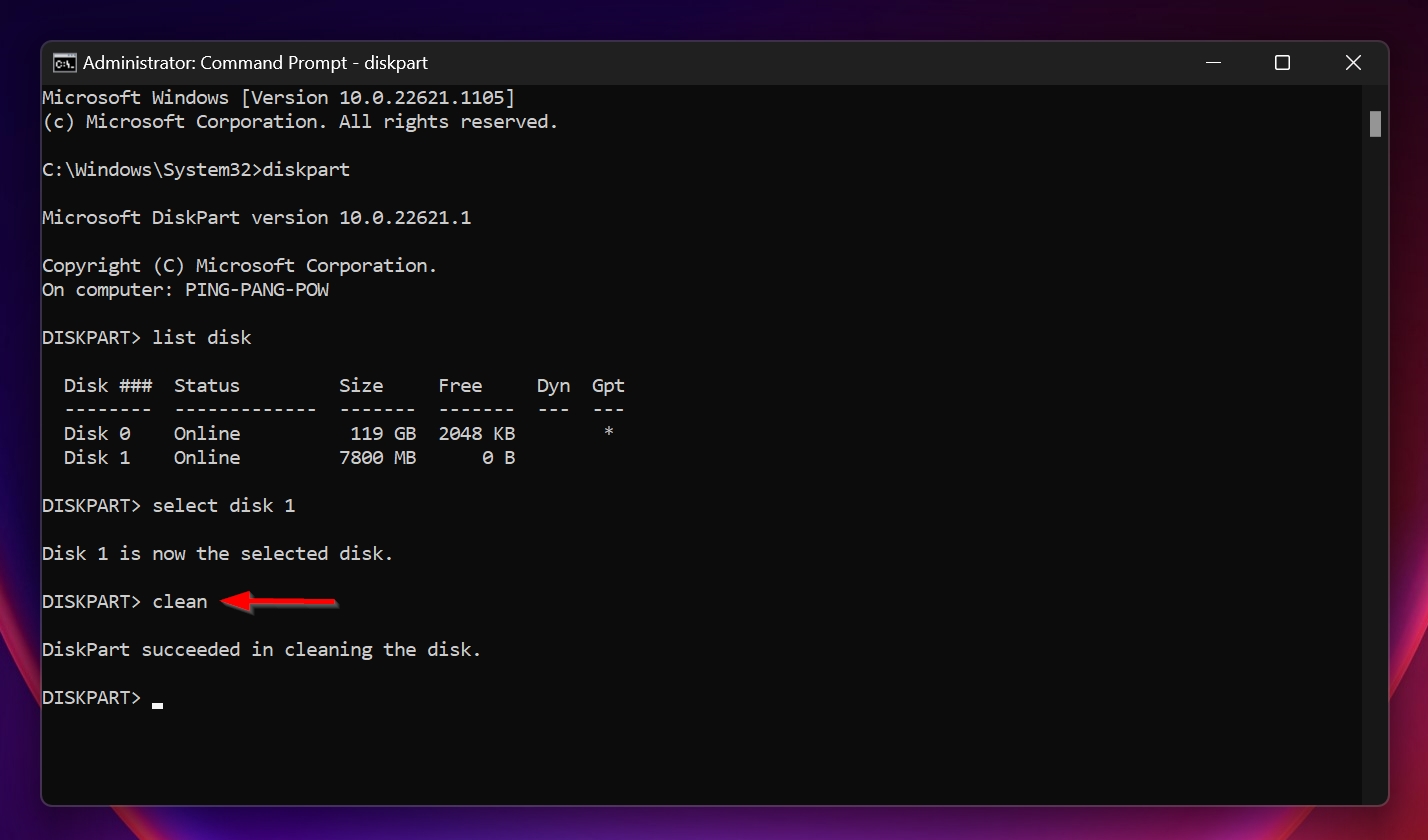
Task: Minimize the Command Prompt window
Action: tap(1213, 63)
